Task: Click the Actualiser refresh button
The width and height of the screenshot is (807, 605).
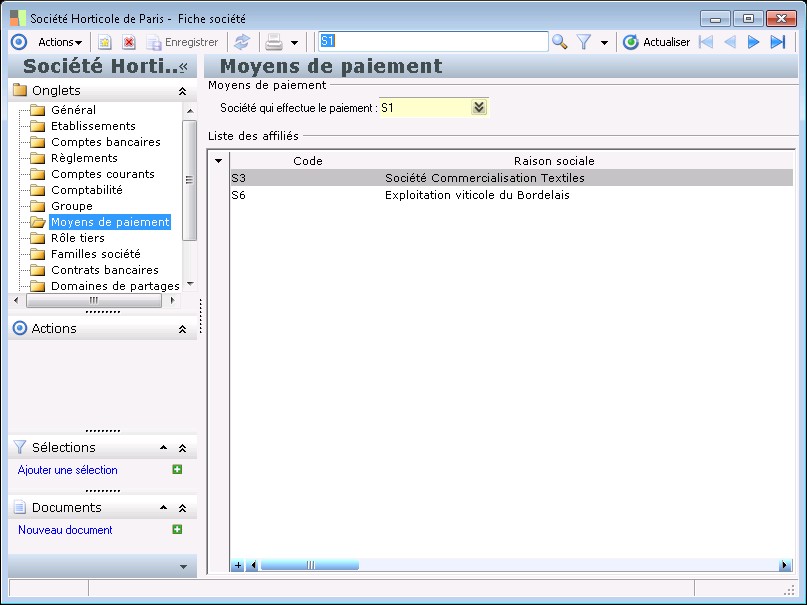Action: click(656, 42)
